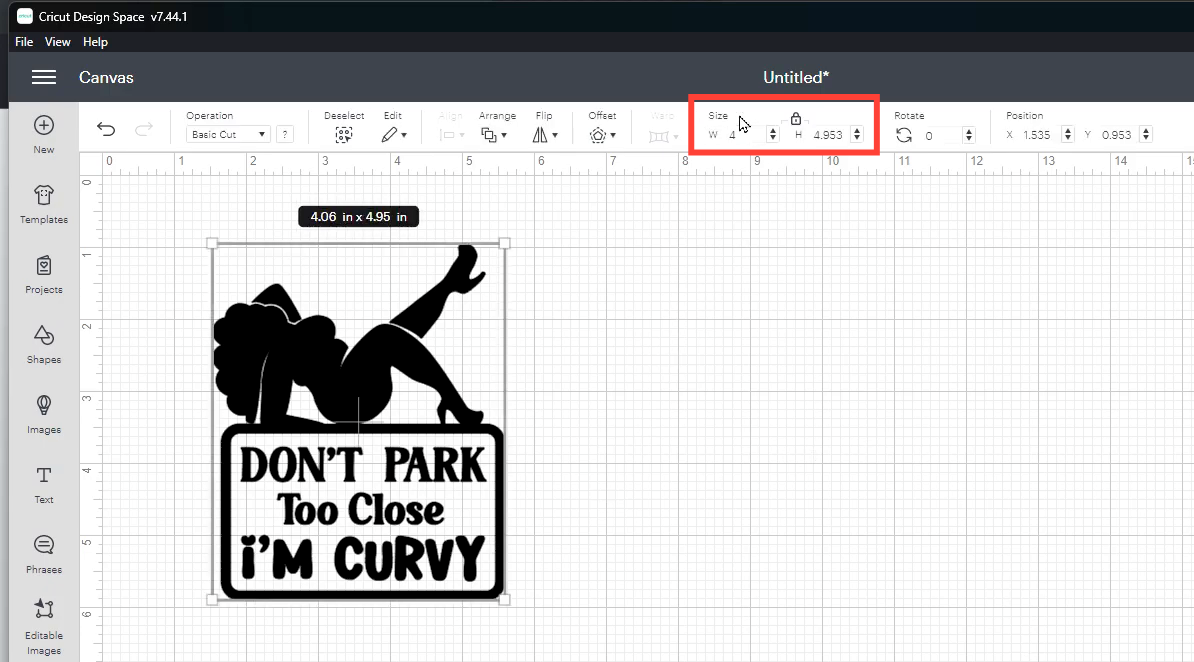The width and height of the screenshot is (1194, 662).
Task: Expand the Flip dropdown
Action: point(545,135)
